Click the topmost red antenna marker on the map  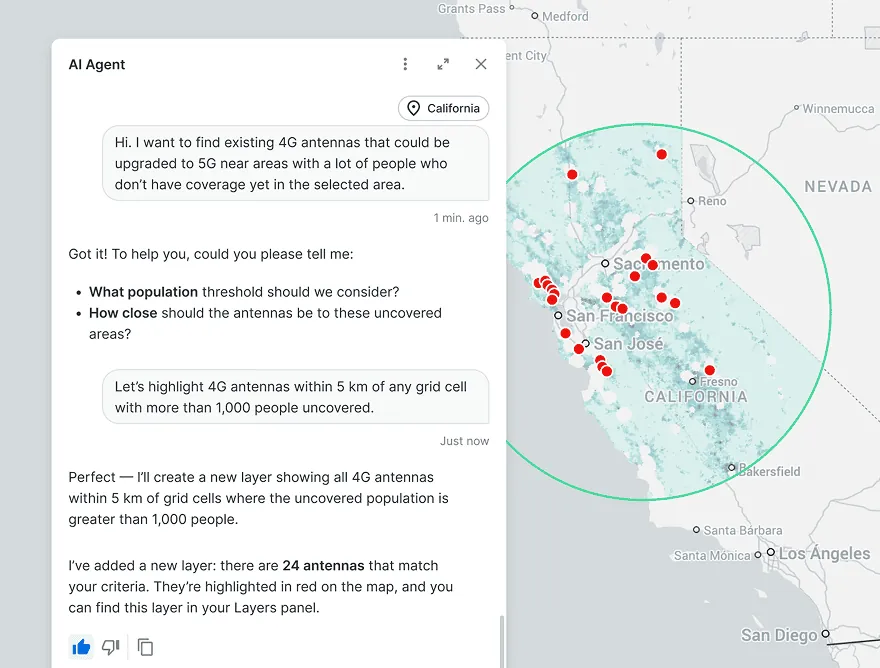[661, 155]
